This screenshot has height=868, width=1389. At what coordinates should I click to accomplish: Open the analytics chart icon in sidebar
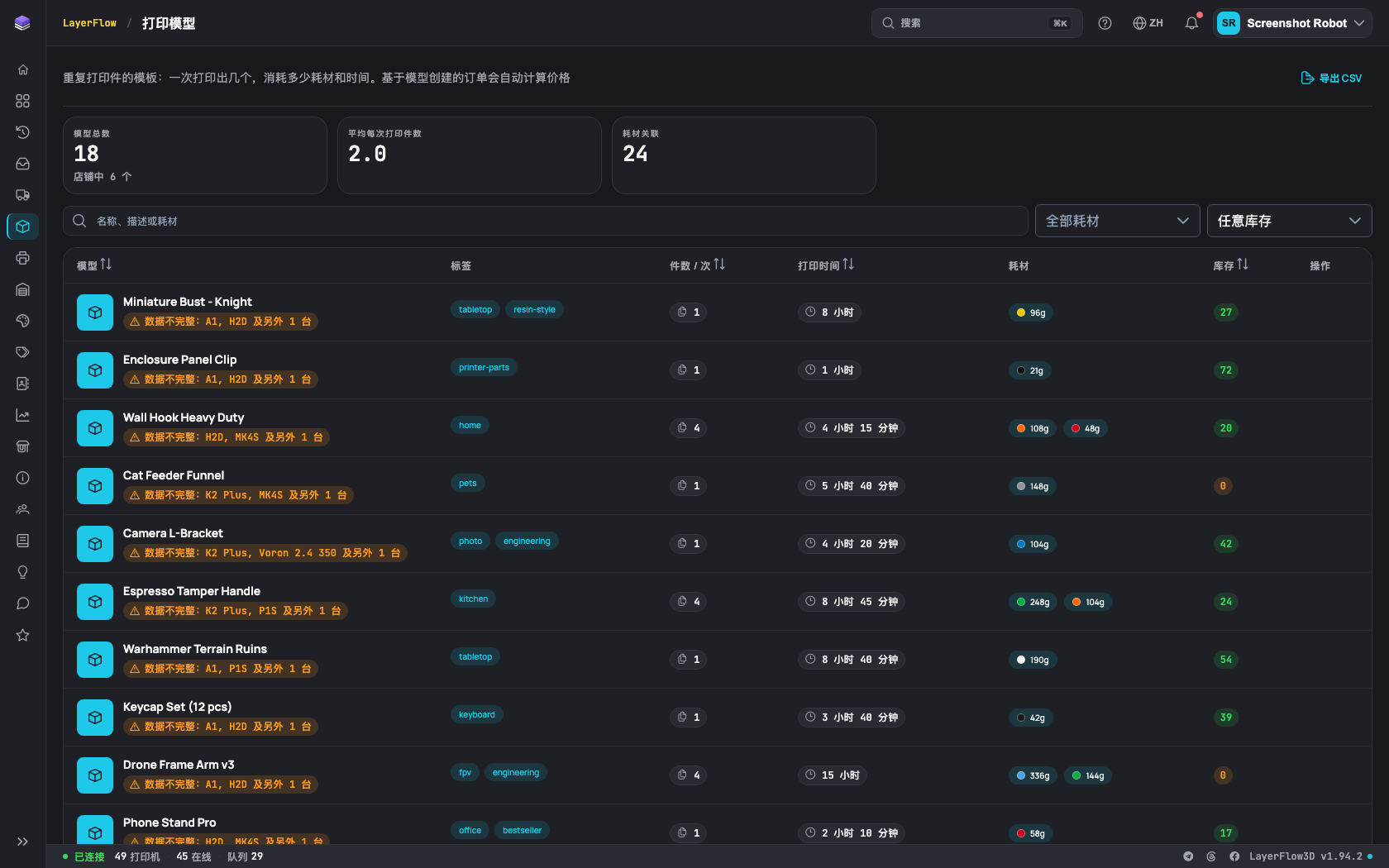click(x=22, y=415)
